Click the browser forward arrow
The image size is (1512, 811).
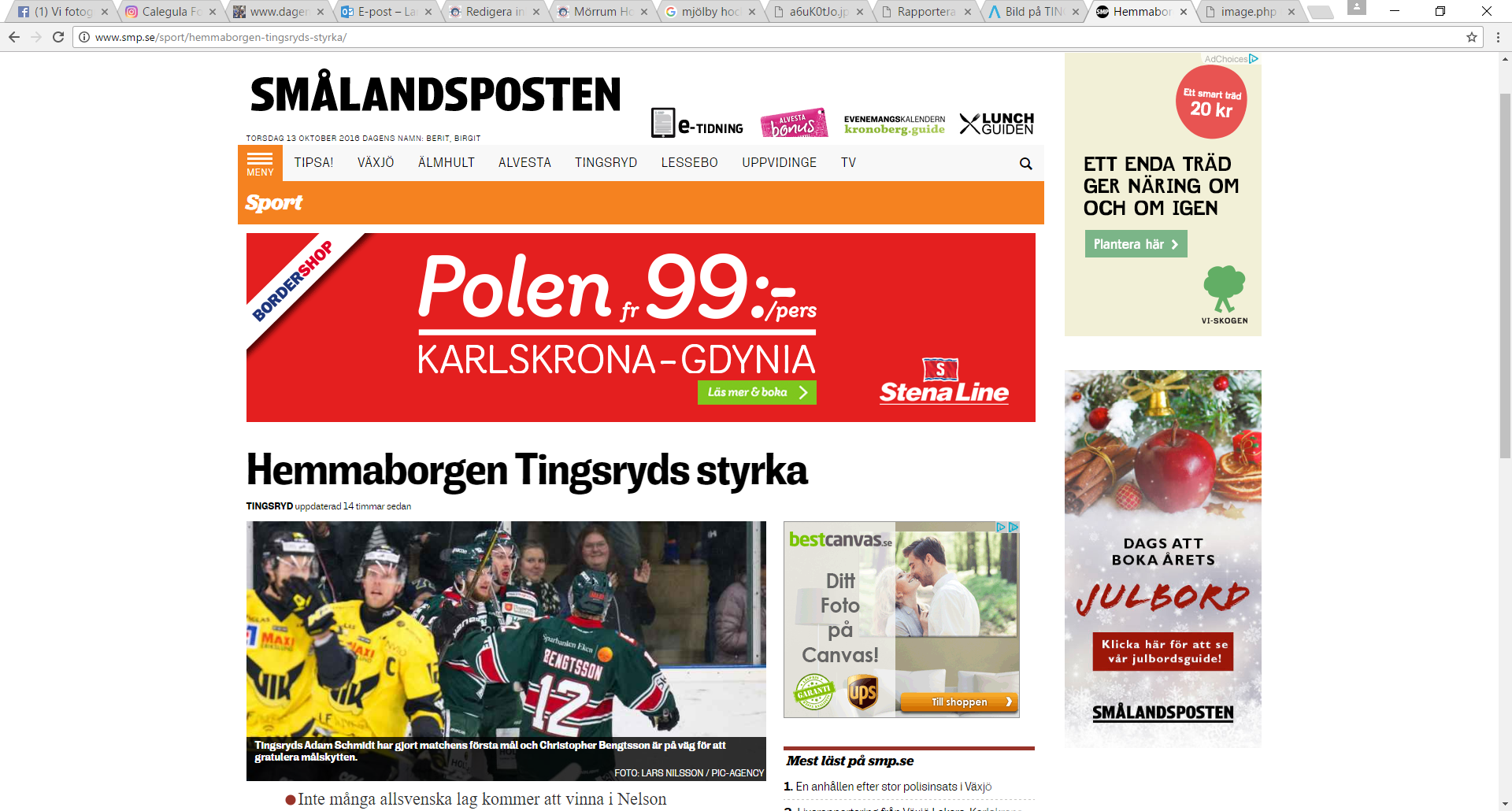click(36, 37)
